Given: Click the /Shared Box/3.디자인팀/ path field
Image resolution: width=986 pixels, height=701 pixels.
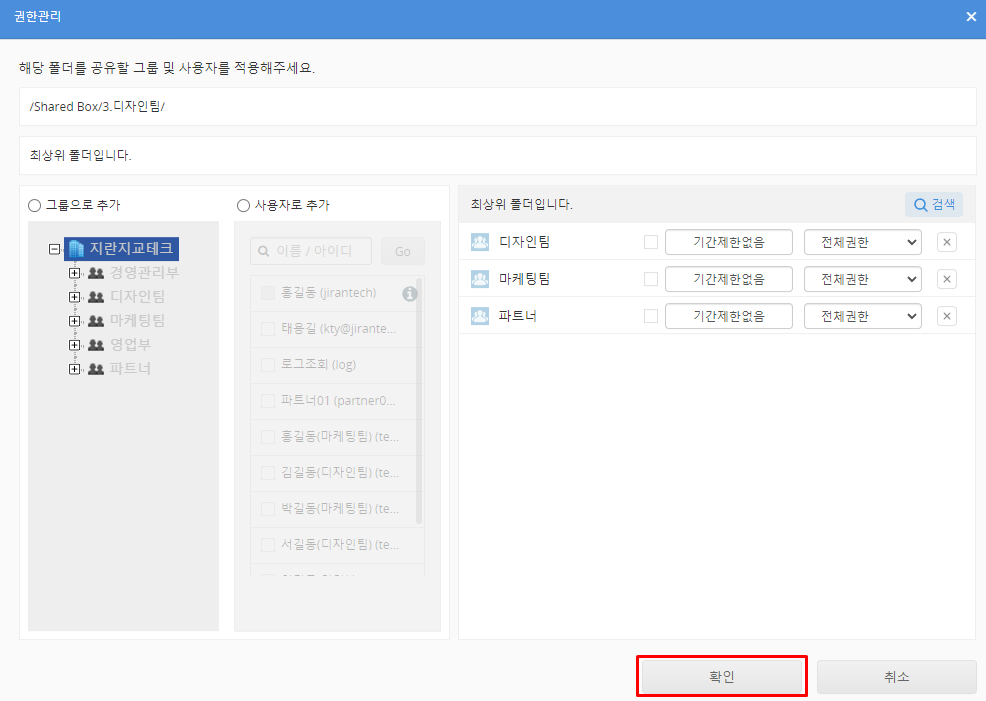Looking at the screenshot, I should click(x=497, y=106).
